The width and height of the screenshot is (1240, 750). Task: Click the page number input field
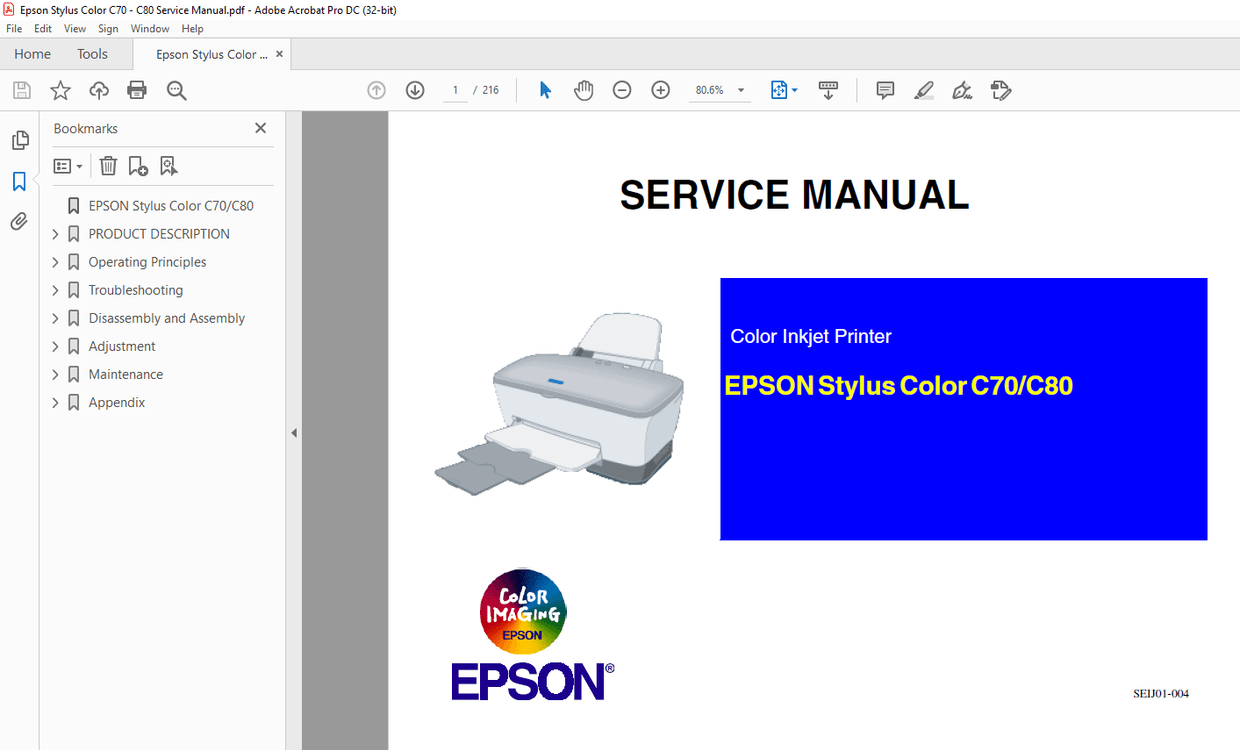click(455, 89)
